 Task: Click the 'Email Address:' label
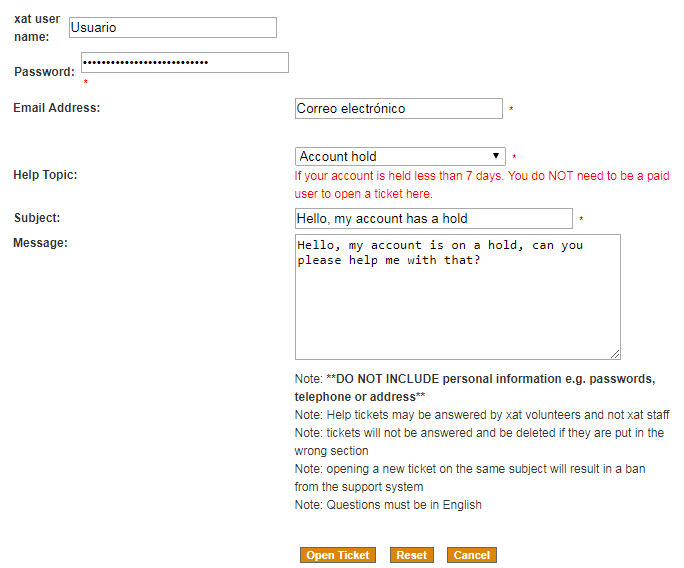click(57, 108)
